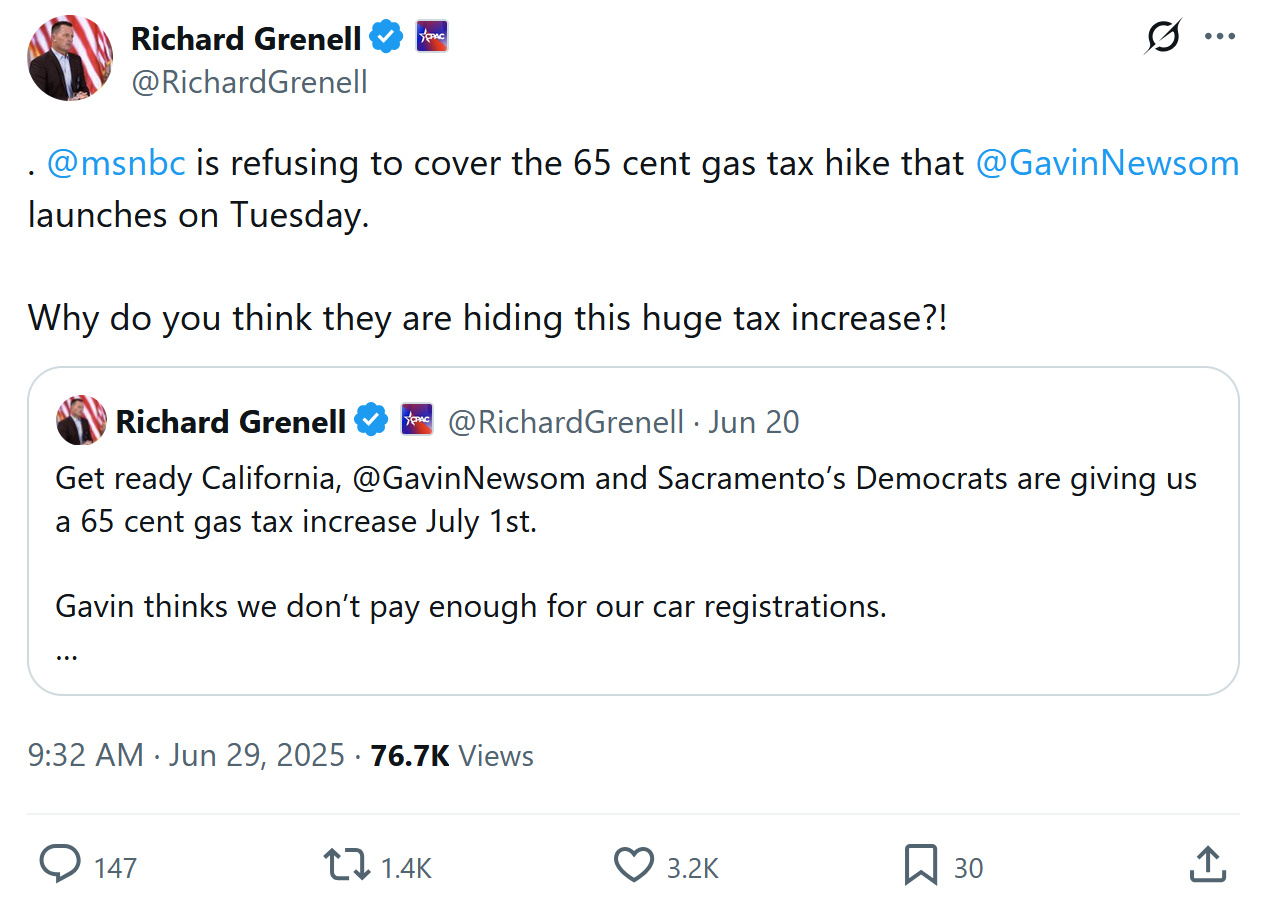This screenshot has height=906, width=1270.
Task: Open the quoted tweet about July 1st
Action: click(x=633, y=531)
